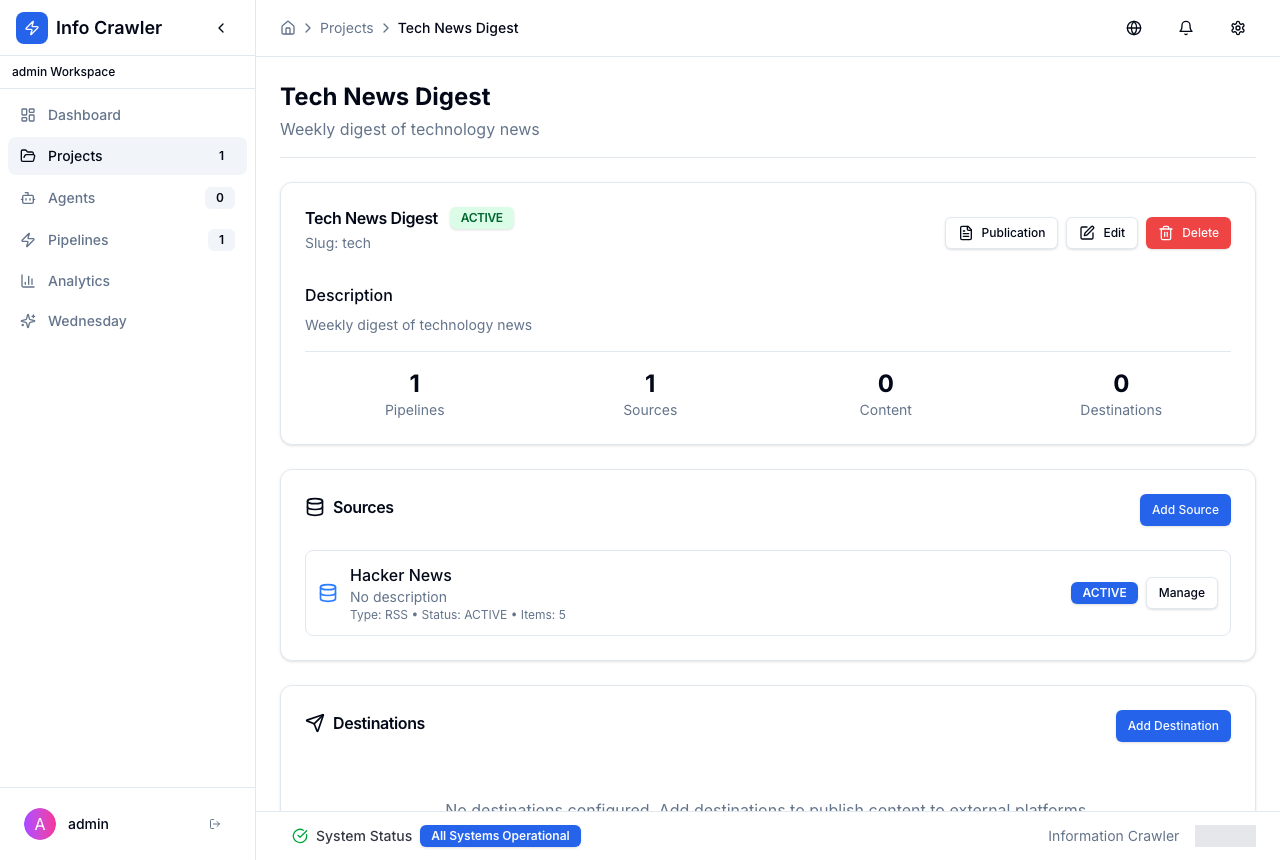This screenshot has height=860, width=1280.
Task: Click the Sources count stat
Action: tap(650, 394)
